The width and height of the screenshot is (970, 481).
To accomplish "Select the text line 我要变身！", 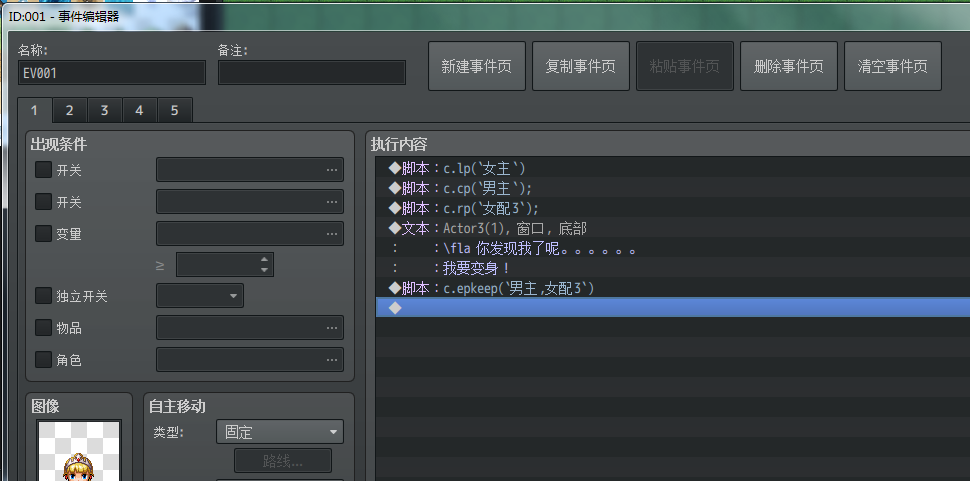I will pyautogui.click(x=672, y=268).
